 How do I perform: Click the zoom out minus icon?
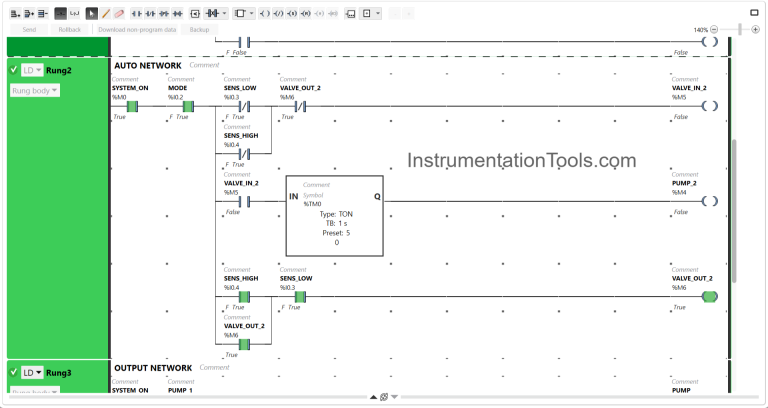(713, 30)
